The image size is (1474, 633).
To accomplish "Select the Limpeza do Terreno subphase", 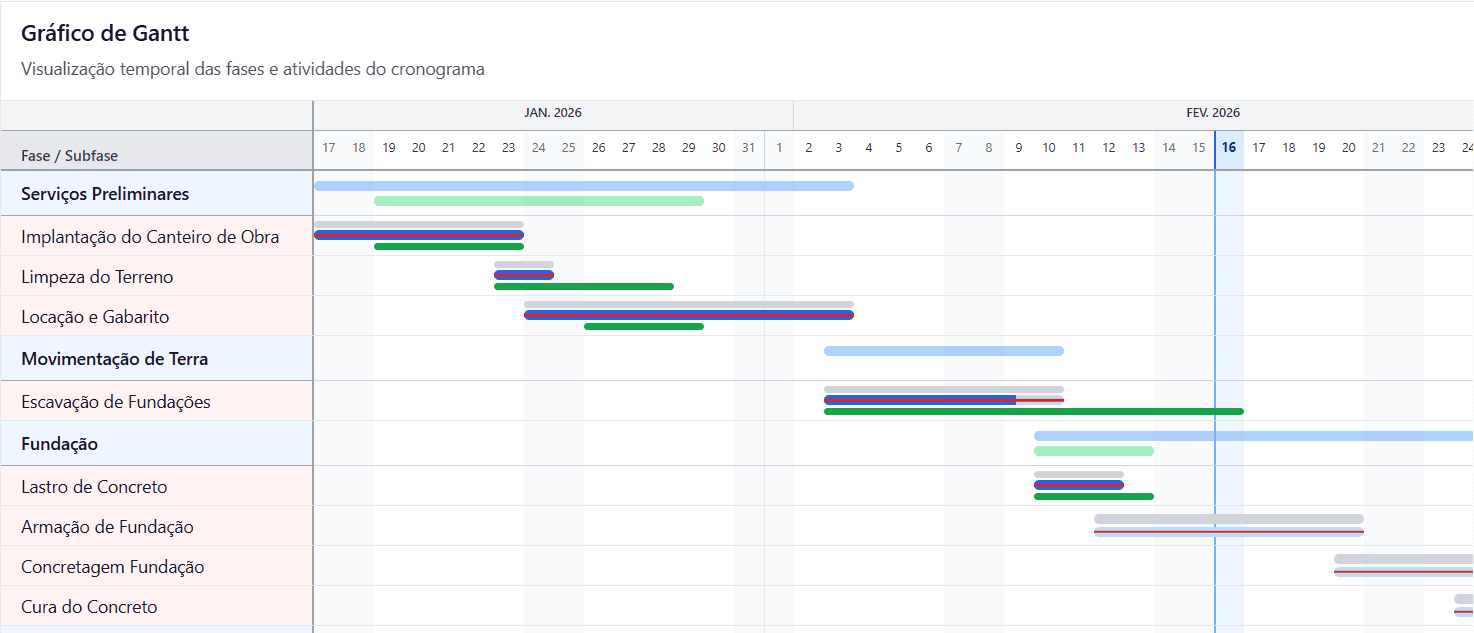I will click(x=95, y=276).
